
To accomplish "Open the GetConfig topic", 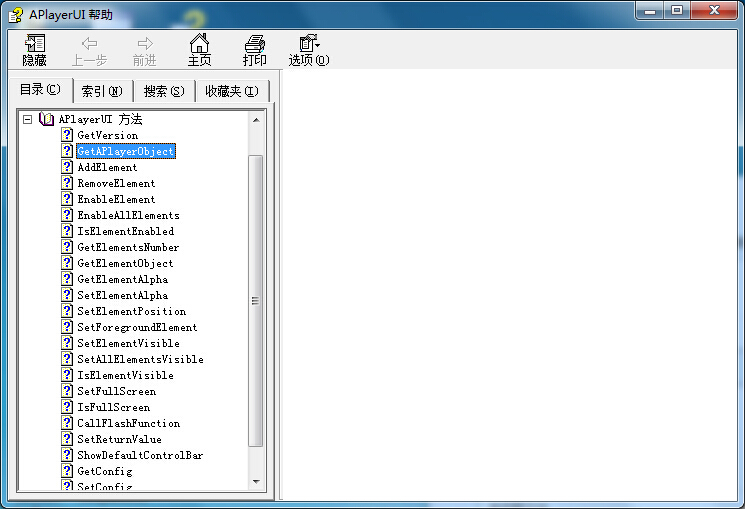I will click(x=105, y=471).
